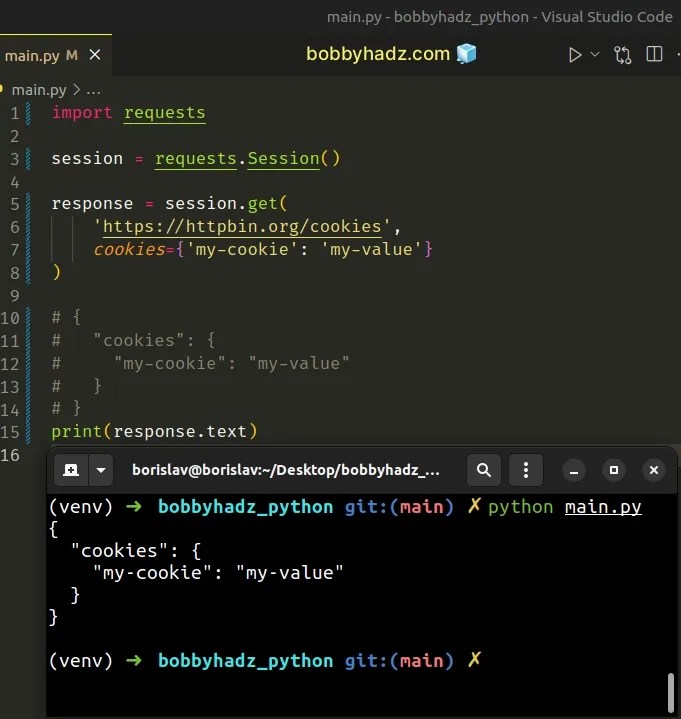Search in terminal with magnifier icon
The image size is (681, 719).
point(484,470)
